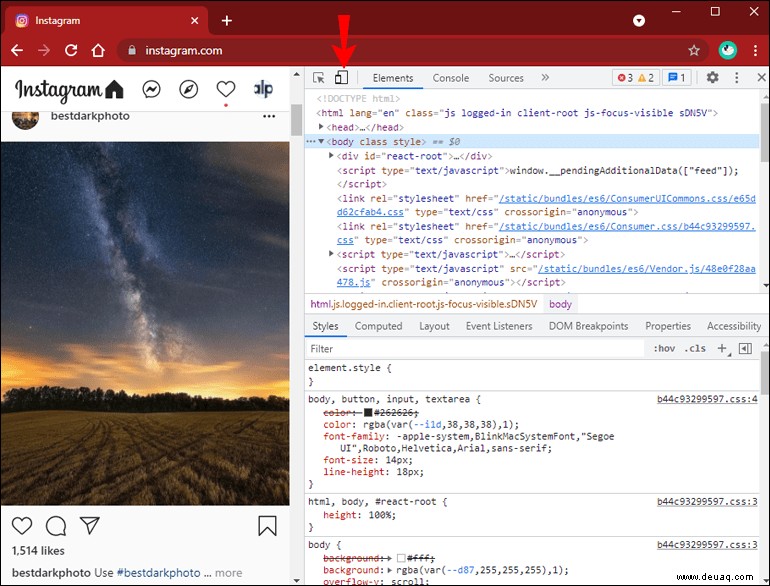The image size is (770, 586).
Task: Open the comment bubble icon
Action: (x=56, y=526)
